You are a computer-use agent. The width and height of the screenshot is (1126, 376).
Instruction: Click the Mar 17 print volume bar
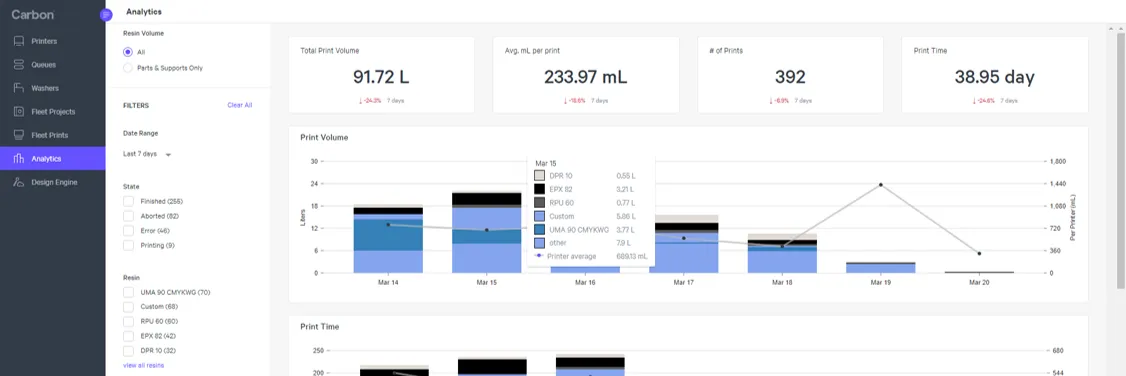click(684, 244)
